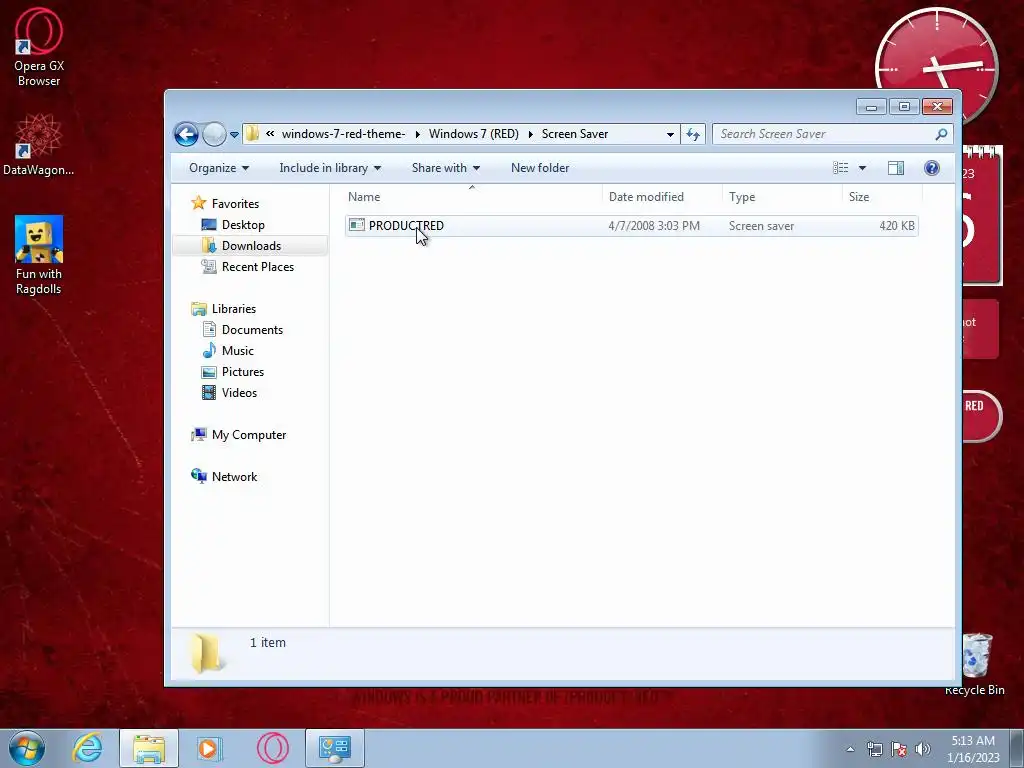The height and width of the screenshot is (768, 1024).
Task: Click the 4/7/2008 3:03 PM date cell
Action: coord(654,226)
